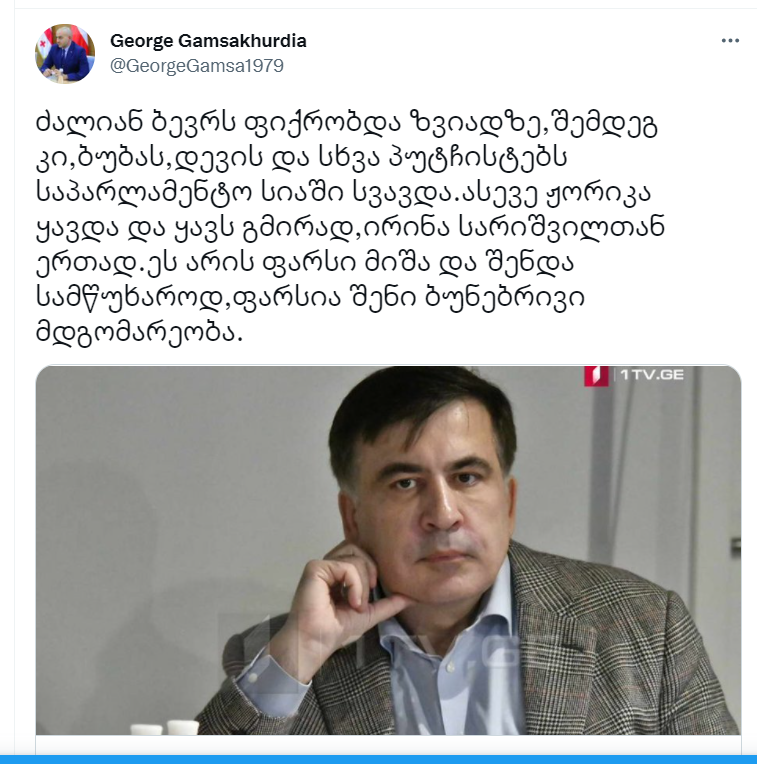Viewport: 757px width, 764px height.
Task: Click the blue bar at screen bottom
Action: [378, 760]
